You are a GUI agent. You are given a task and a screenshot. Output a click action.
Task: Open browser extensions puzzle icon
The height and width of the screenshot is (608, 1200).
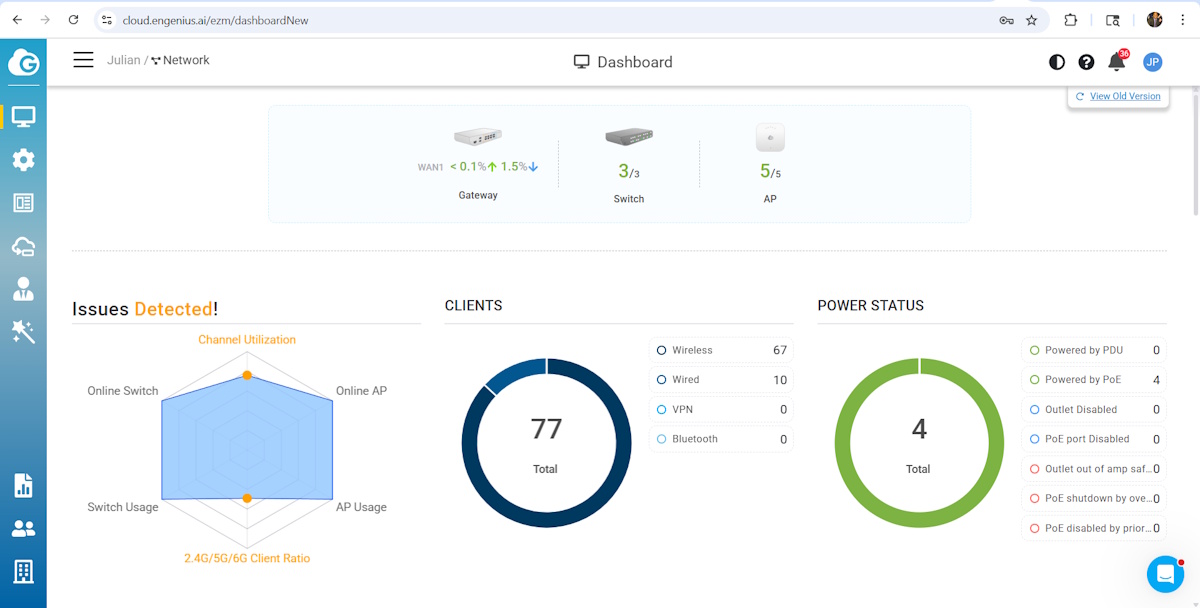pos(1071,20)
